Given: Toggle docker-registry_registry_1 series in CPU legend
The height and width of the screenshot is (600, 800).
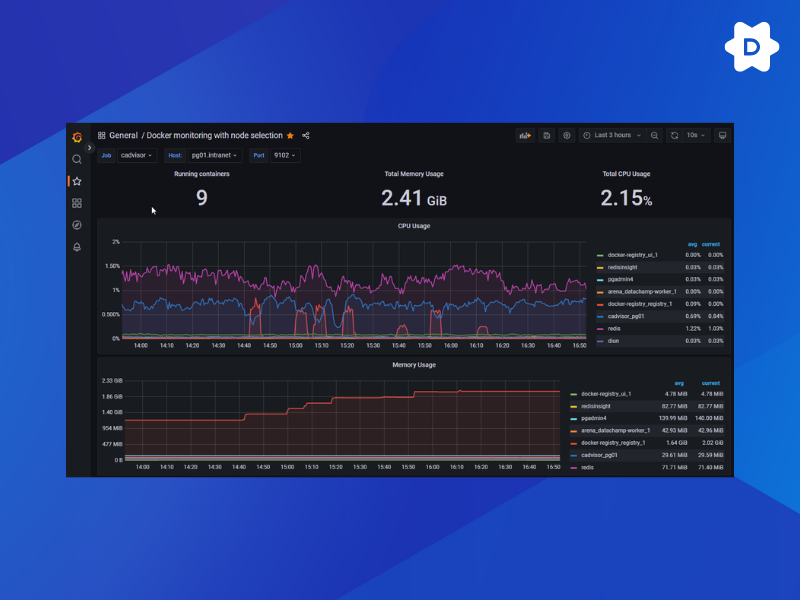Looking at the screenshot, I should click(x=639, y=304).
